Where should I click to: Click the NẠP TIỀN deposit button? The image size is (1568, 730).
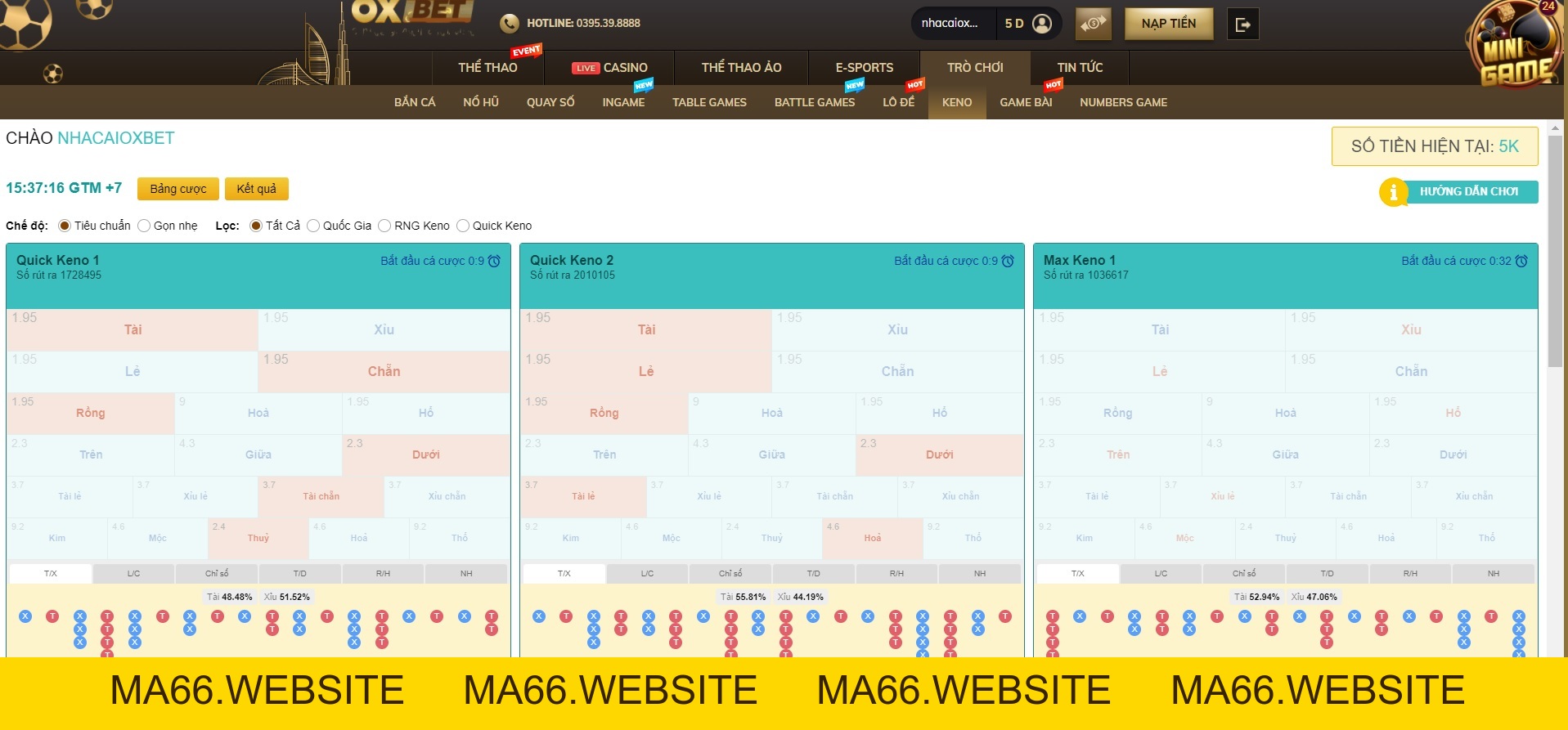[x=1169, y=24]
